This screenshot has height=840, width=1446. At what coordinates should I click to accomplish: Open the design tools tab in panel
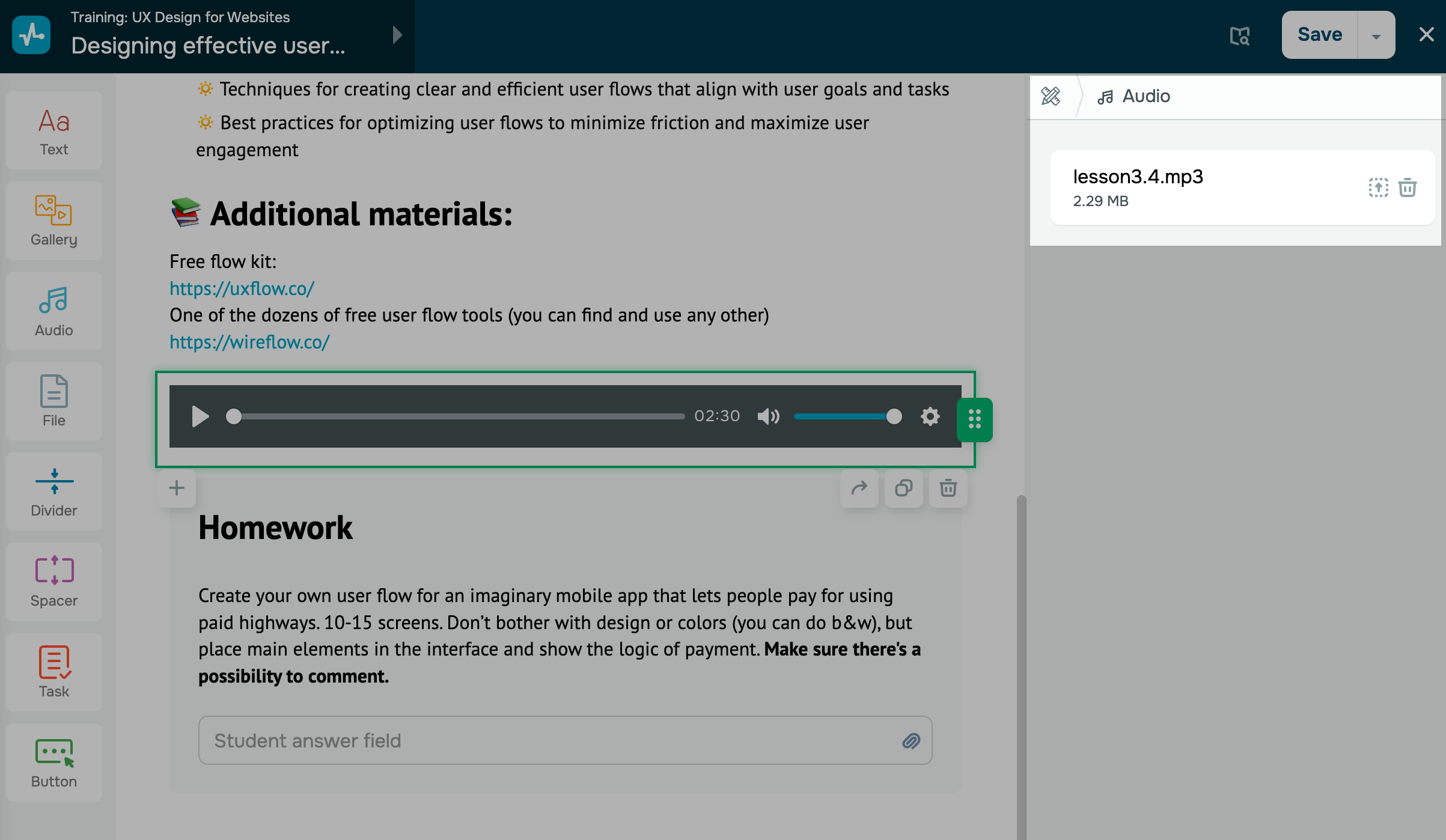(1051, 96)
